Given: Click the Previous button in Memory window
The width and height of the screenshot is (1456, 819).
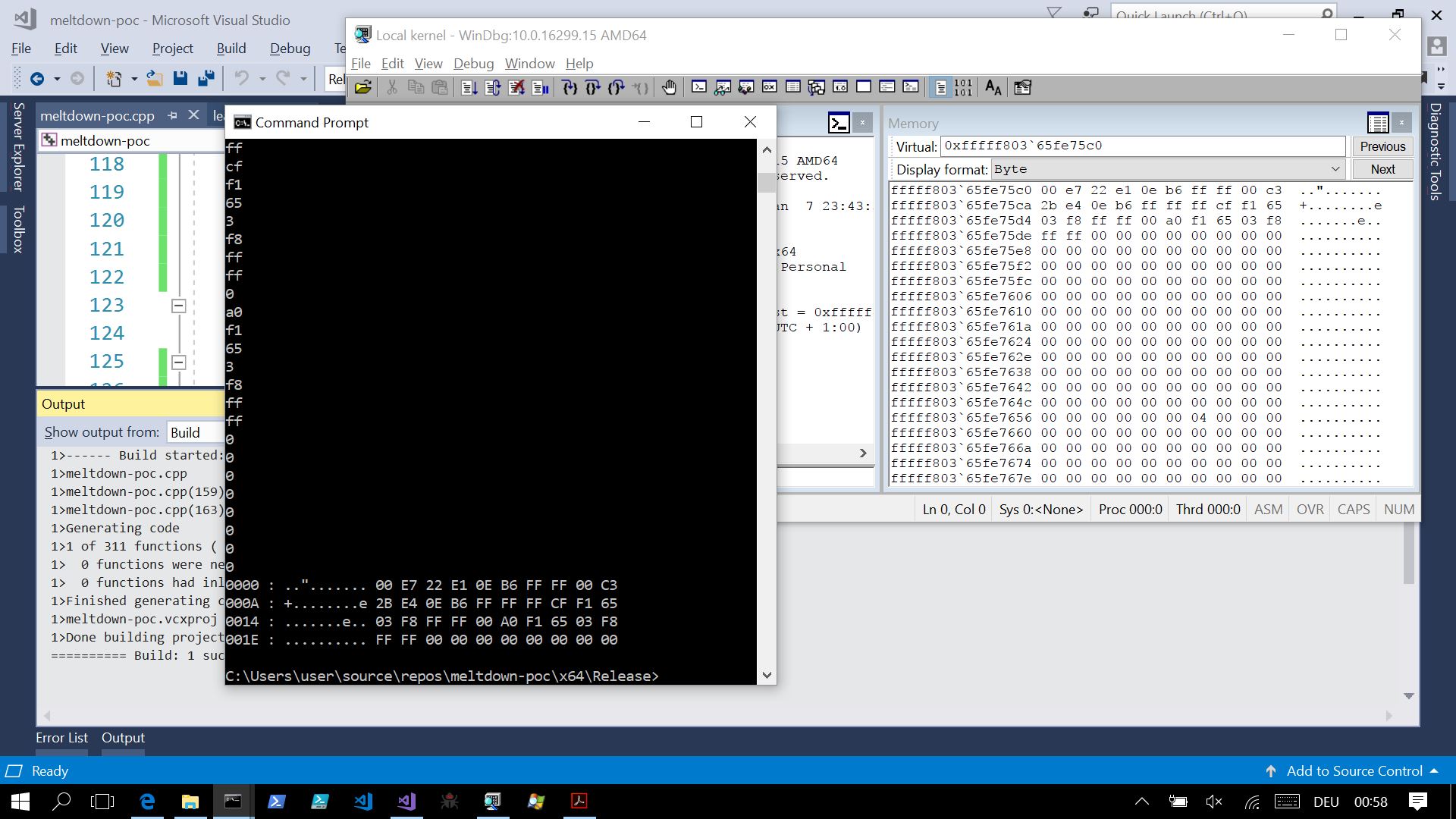Looking at the screenshot, I should pos(1382,146).
